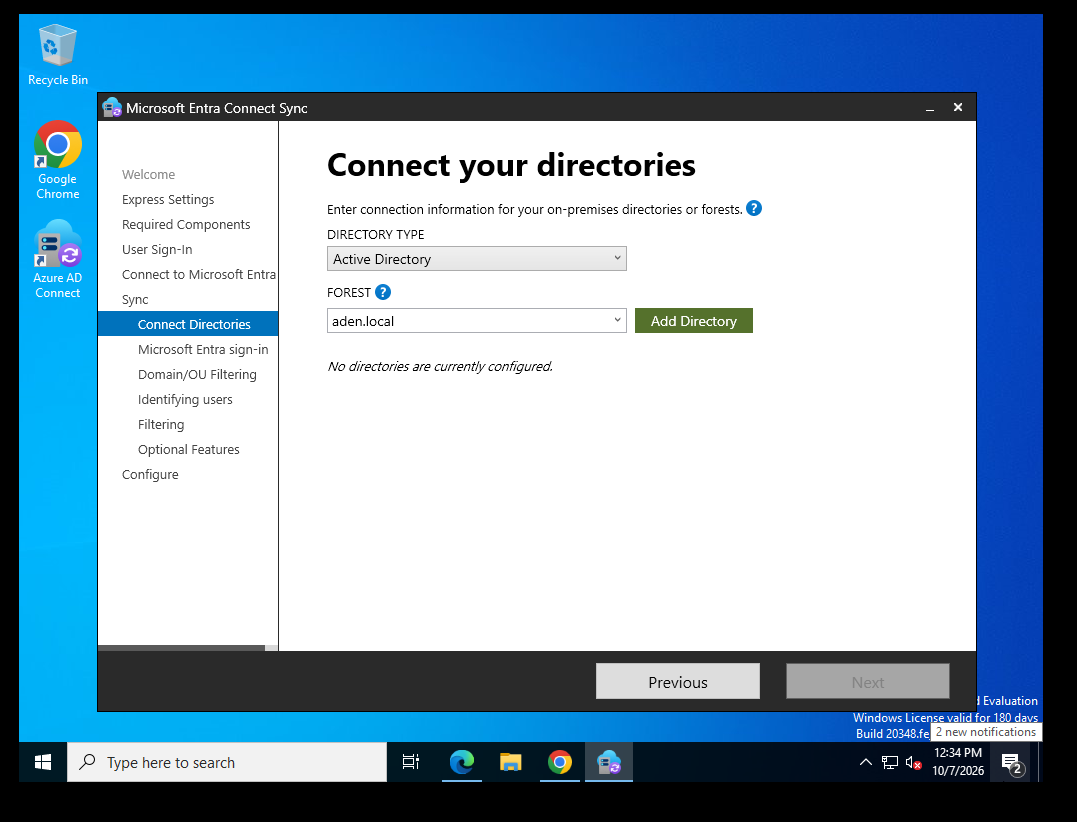This screenshot has width=1077, height=822.
Task: Click the Add Directory button
Action: click(x=694, y=321)
